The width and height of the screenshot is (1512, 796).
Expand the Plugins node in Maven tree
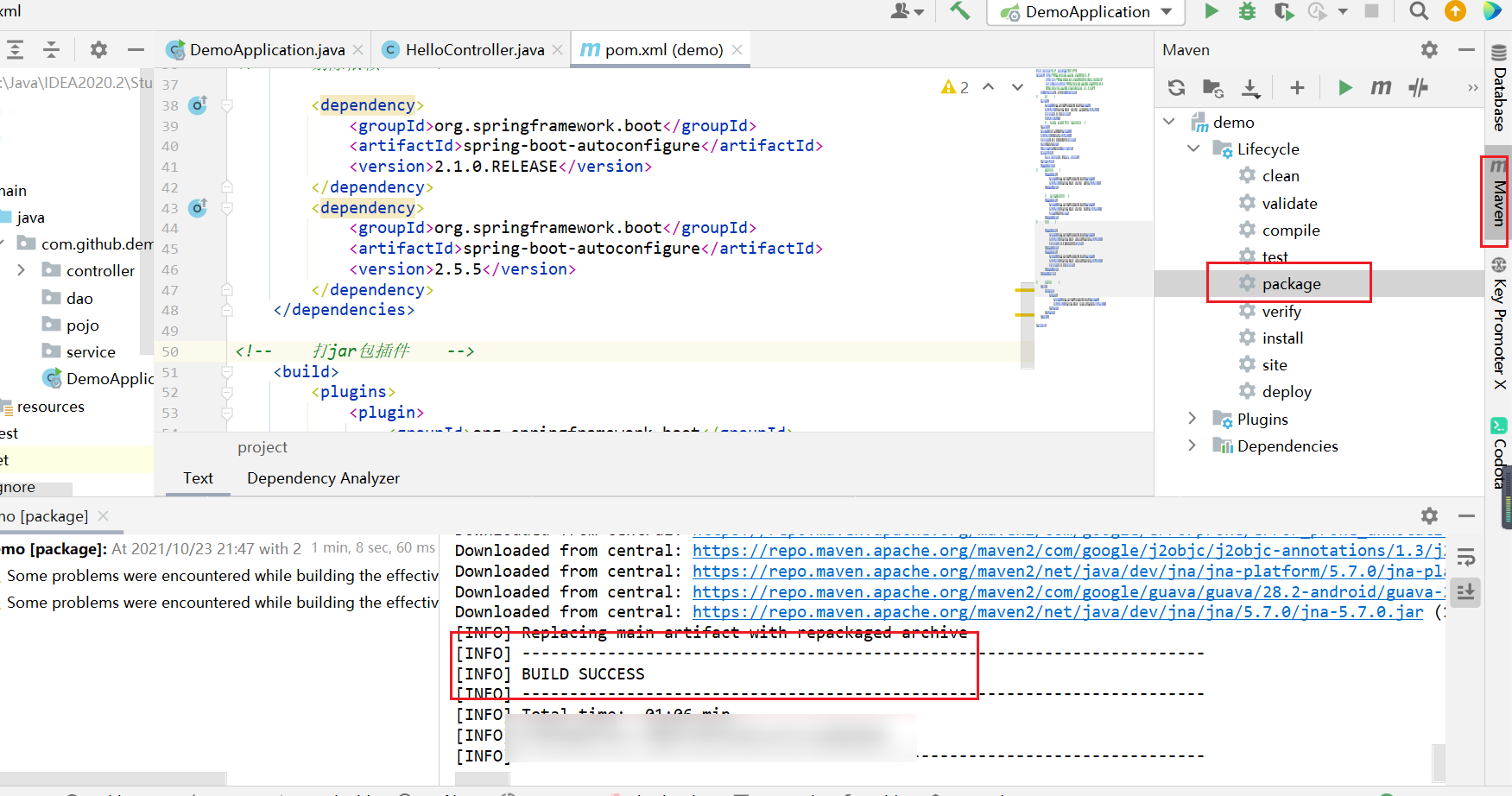[x=1193, y=419]
